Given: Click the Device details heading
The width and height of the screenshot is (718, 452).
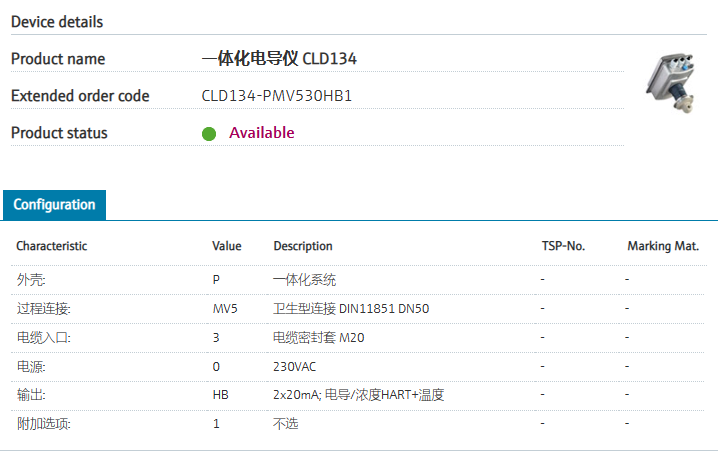Looking at the screenshot, I should [57, 22].
